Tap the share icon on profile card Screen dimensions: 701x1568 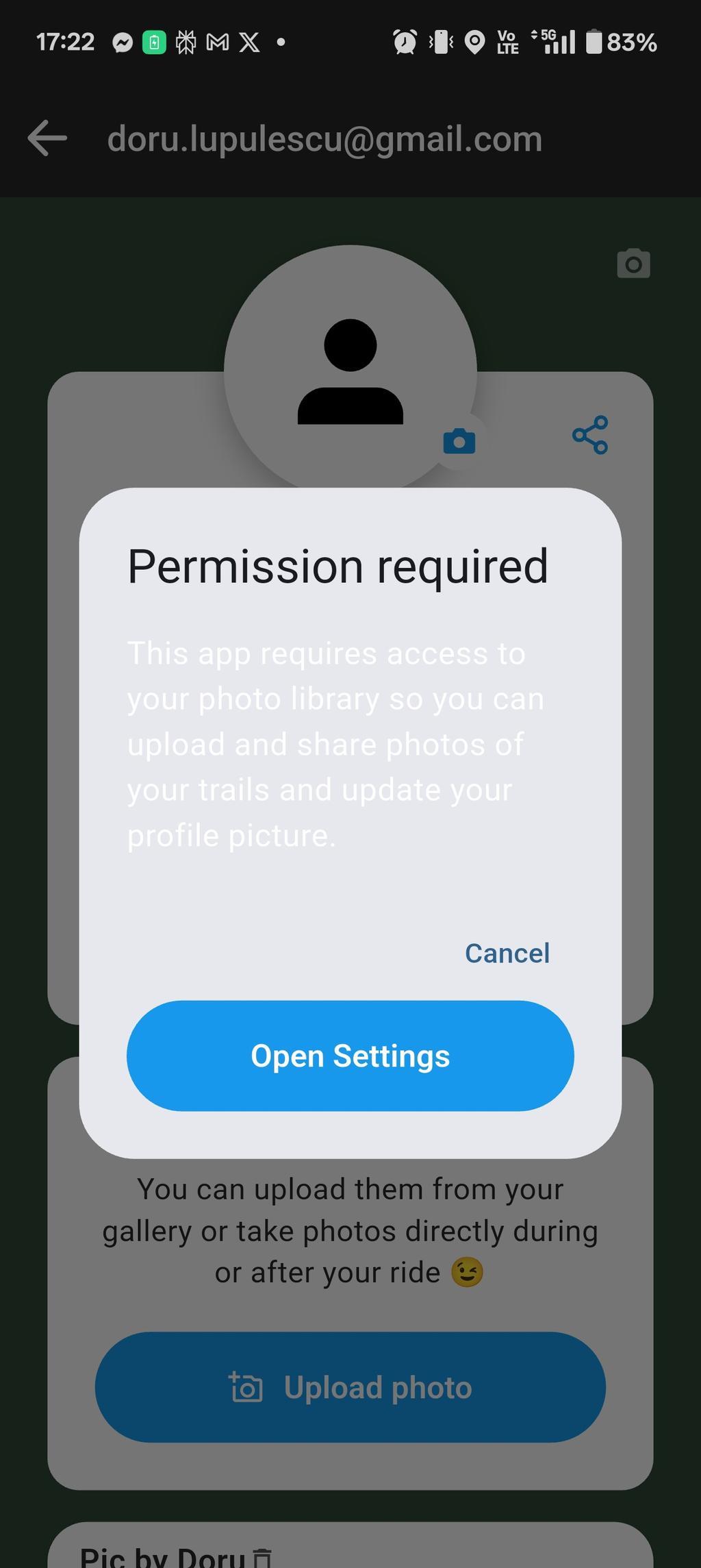[x=590, y=435]
